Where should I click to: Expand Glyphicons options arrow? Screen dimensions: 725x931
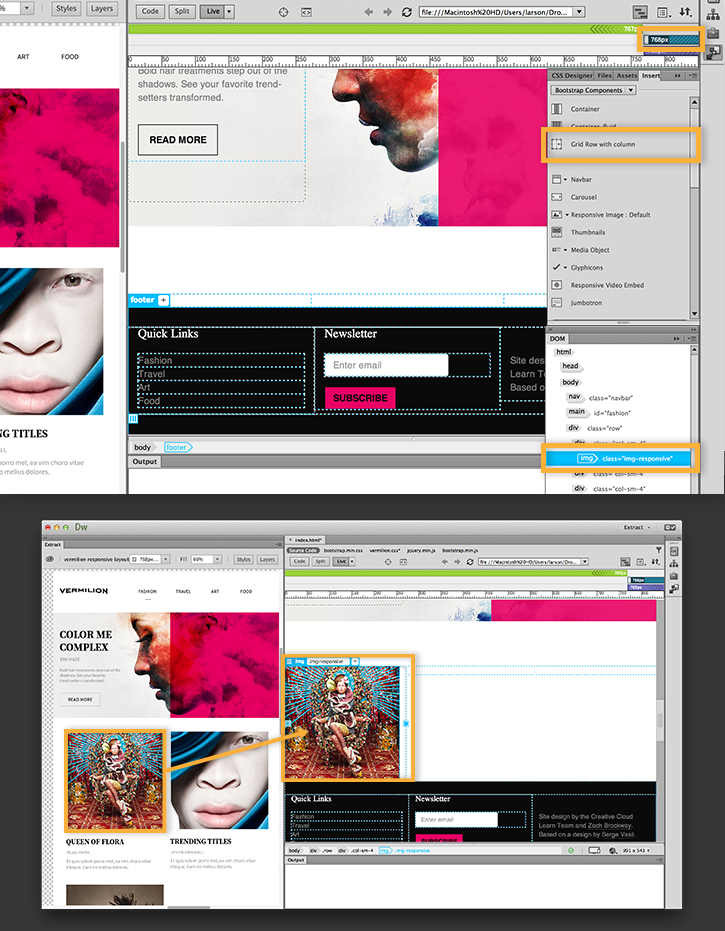point(565,268)
